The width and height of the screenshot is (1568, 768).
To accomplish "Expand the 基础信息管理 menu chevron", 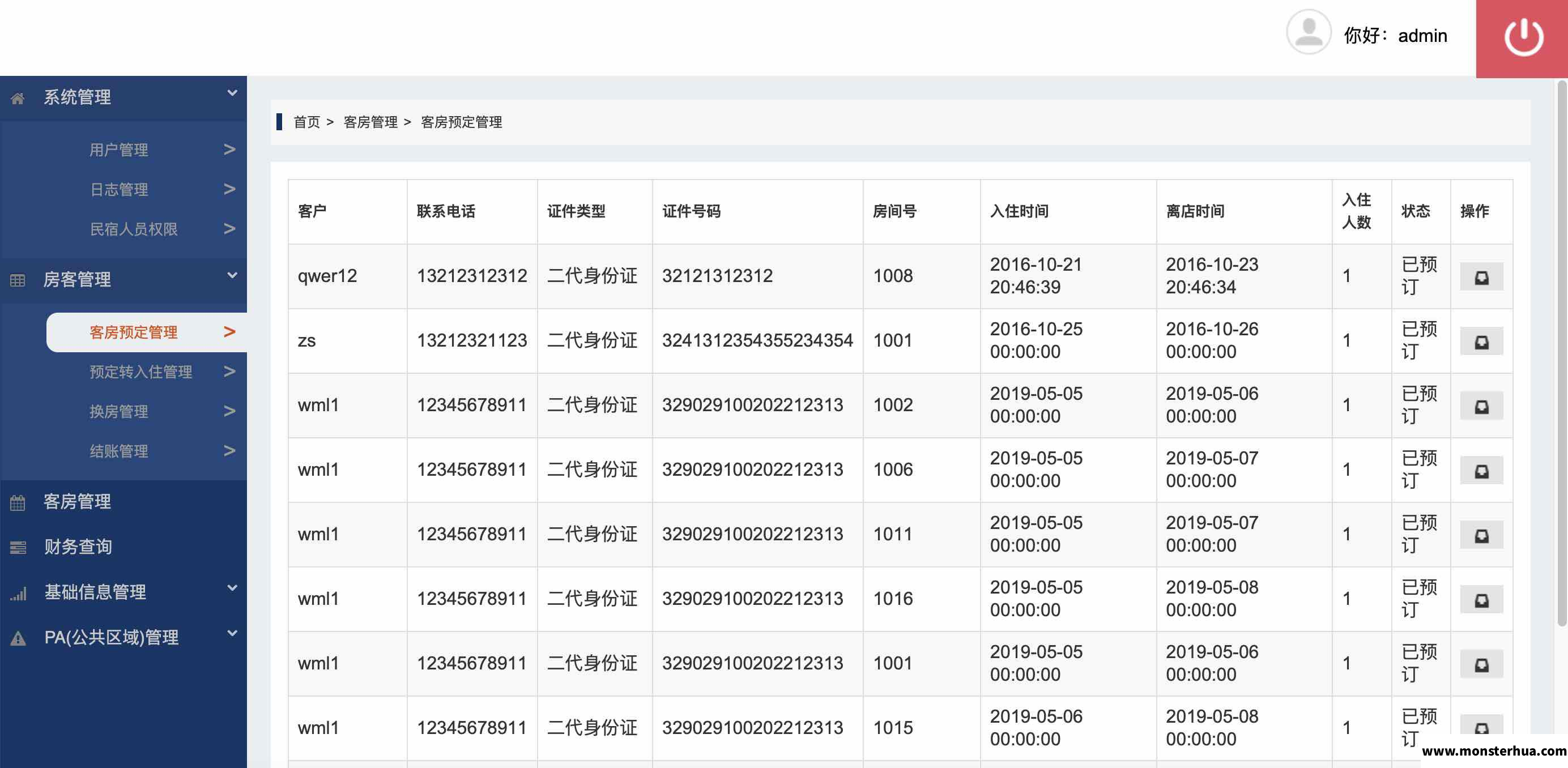I will click(x=232, y=588).
